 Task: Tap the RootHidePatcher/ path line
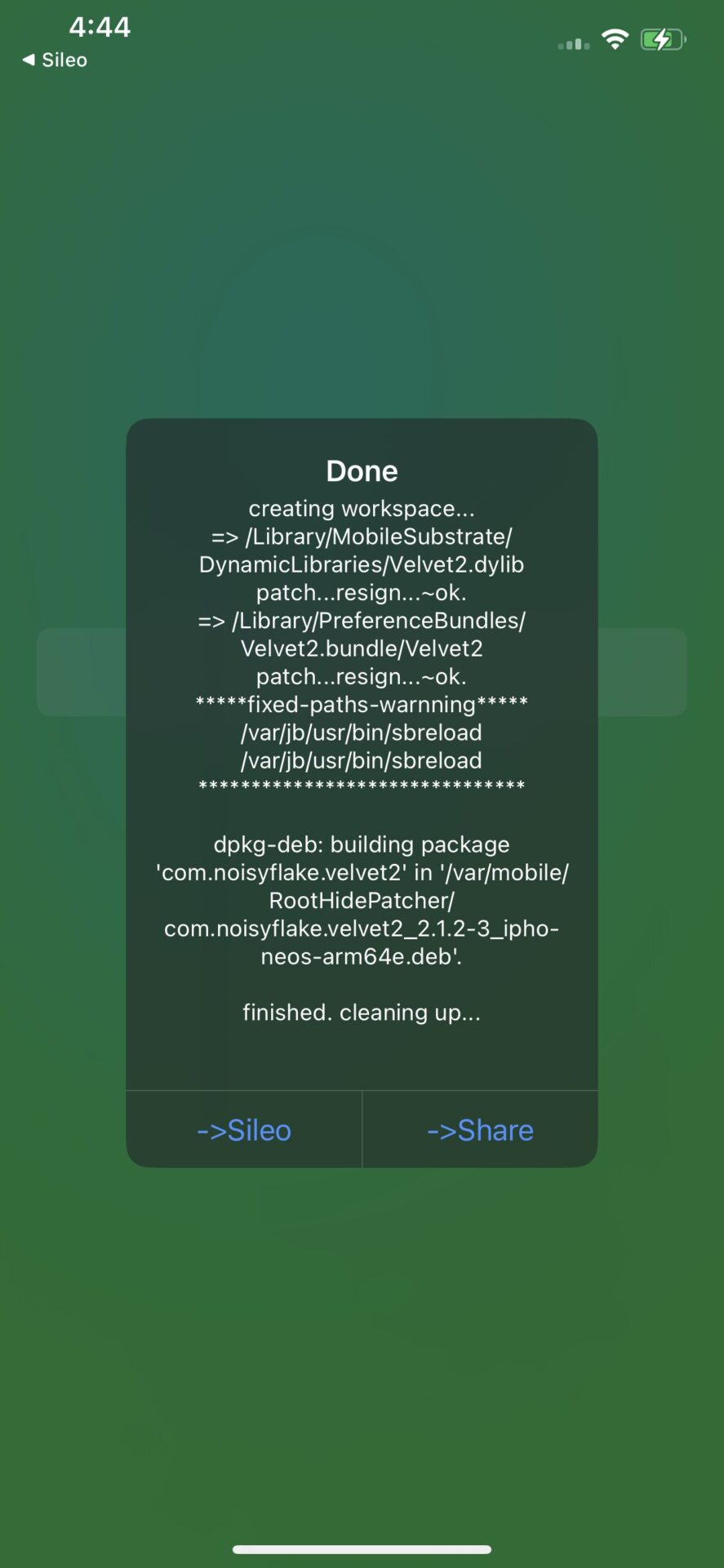pyautogui.click(x=362, y=901)
